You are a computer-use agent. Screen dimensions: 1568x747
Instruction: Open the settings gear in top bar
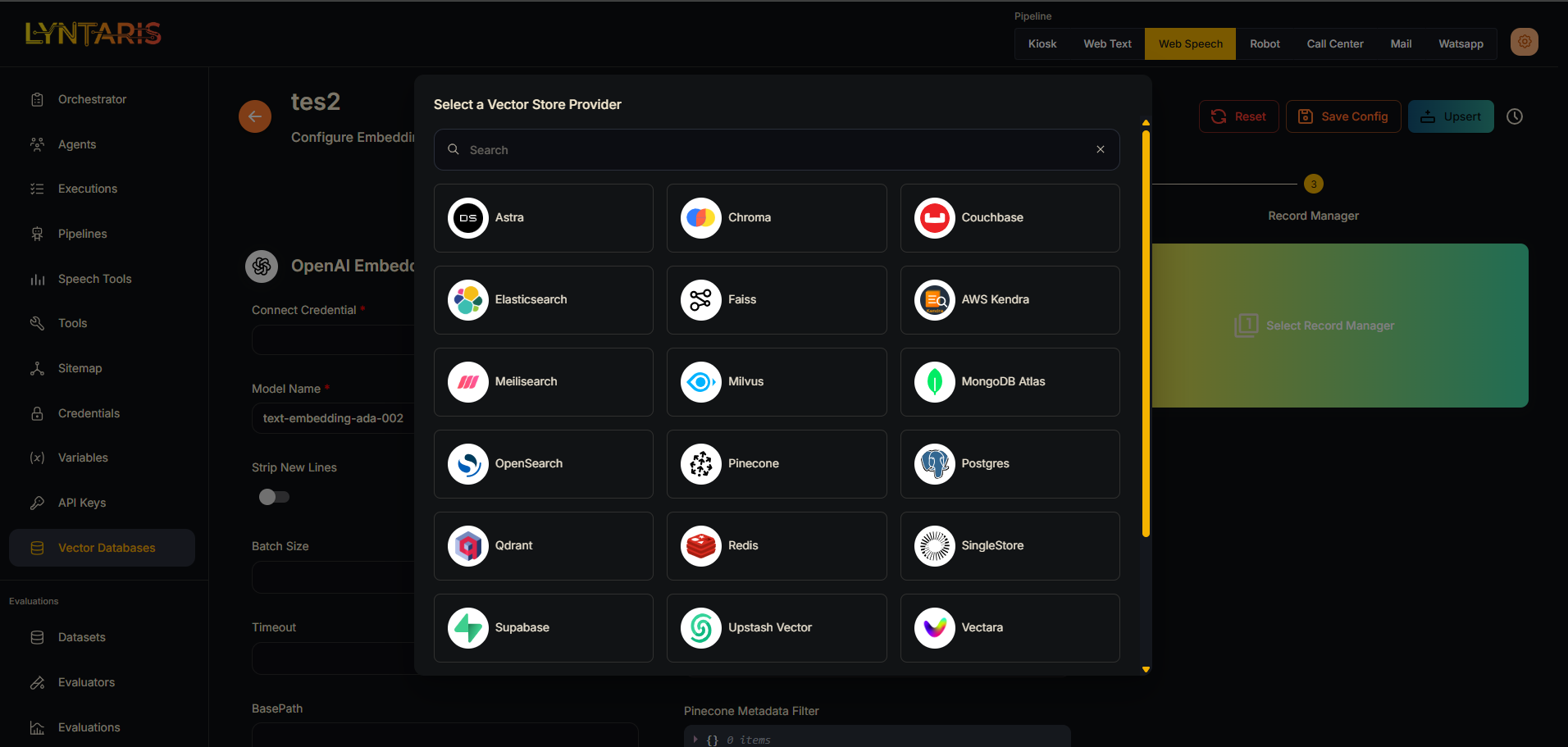click(x=1525, y=42)
